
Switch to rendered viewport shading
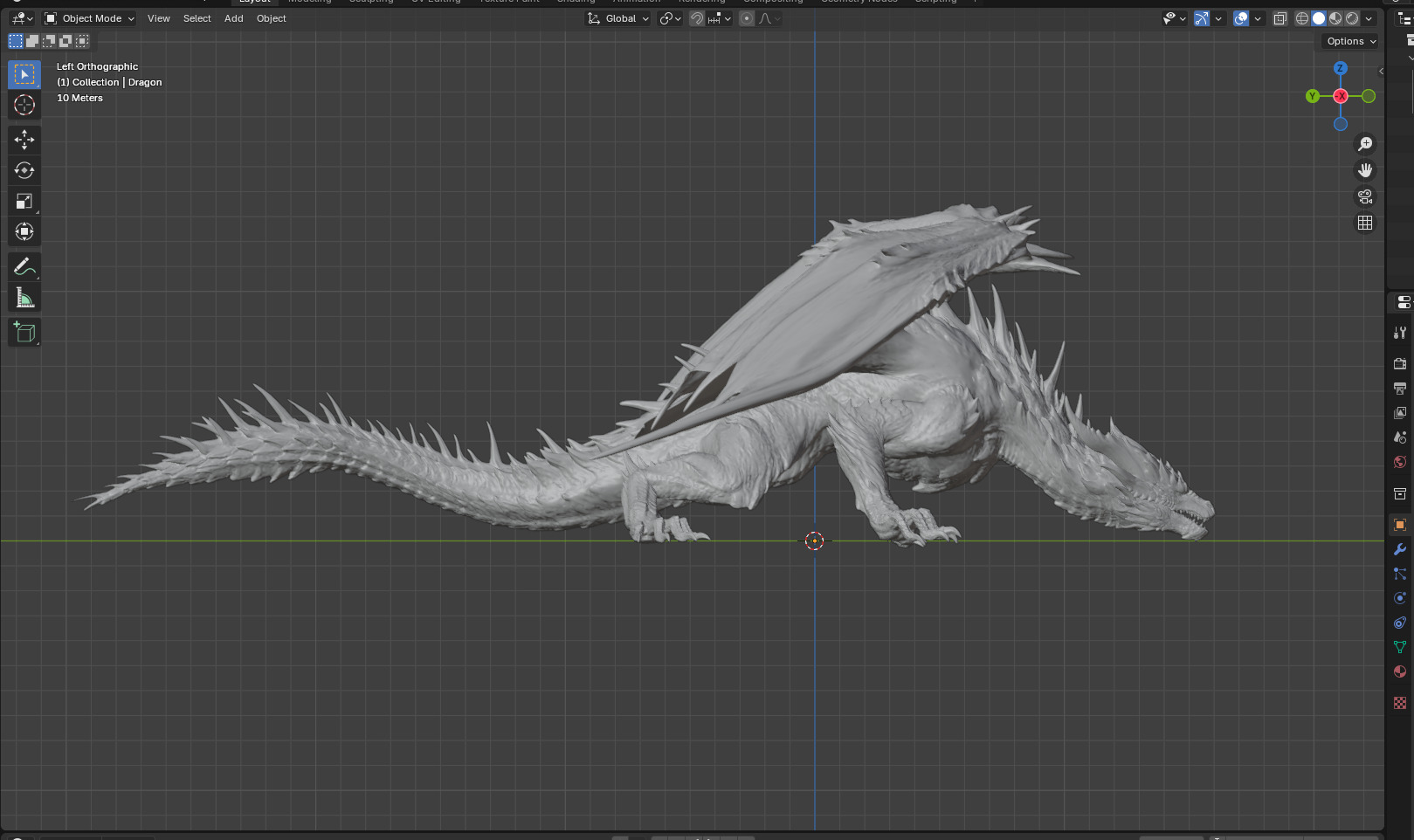click(x=1352, y=18)
